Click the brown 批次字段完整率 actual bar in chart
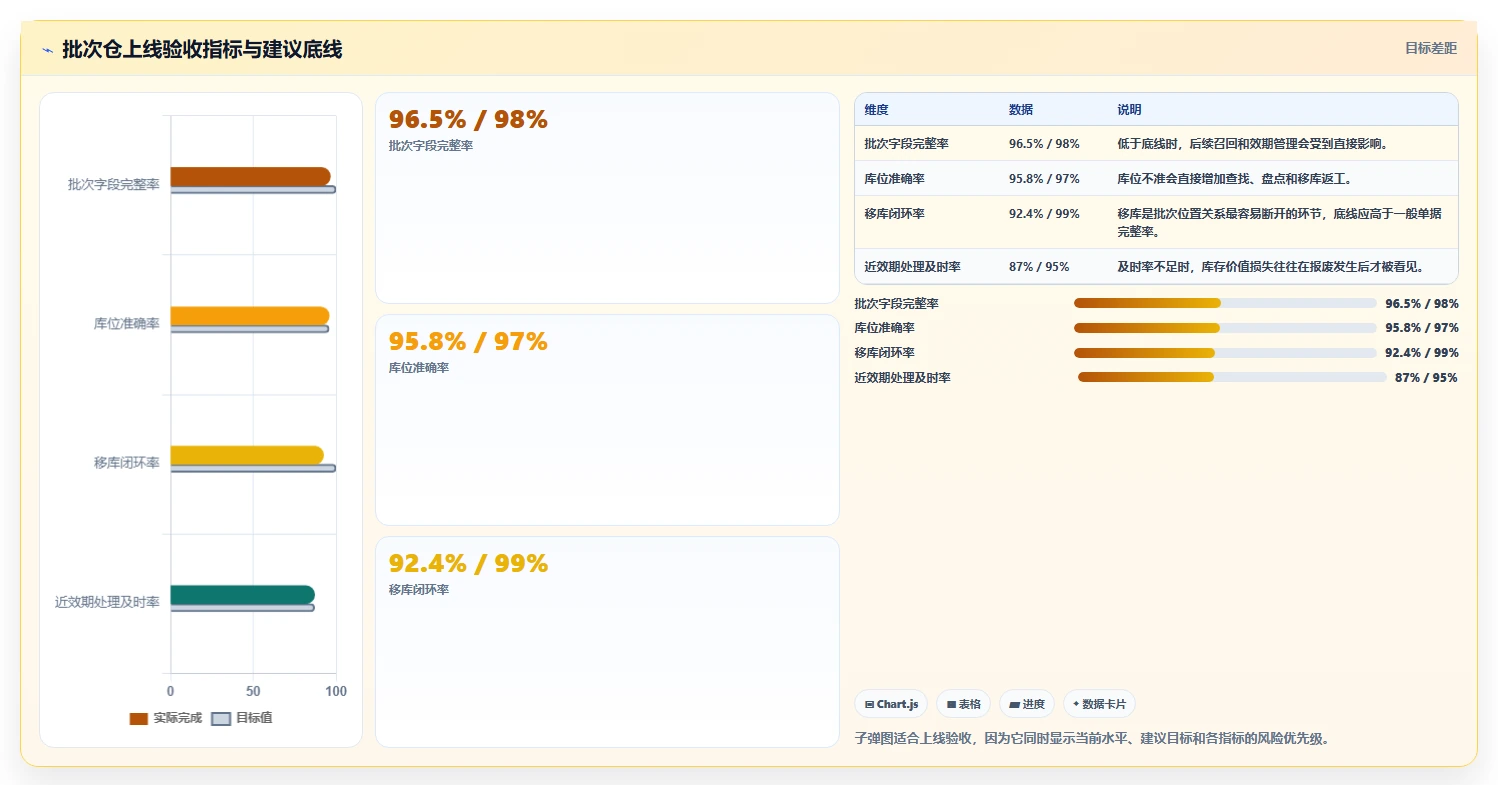 [x=250, y=177]
